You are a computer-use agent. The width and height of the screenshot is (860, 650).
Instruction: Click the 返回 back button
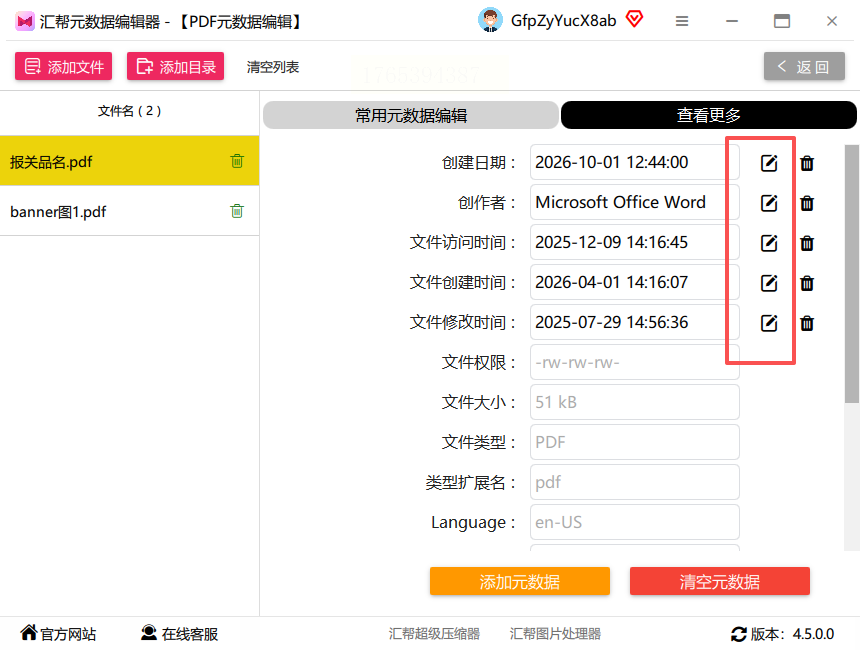click(804, 66)
